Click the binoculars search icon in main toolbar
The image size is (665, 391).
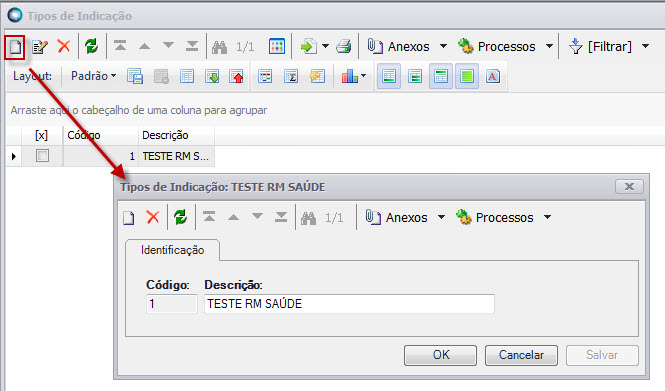click(219, 47)
